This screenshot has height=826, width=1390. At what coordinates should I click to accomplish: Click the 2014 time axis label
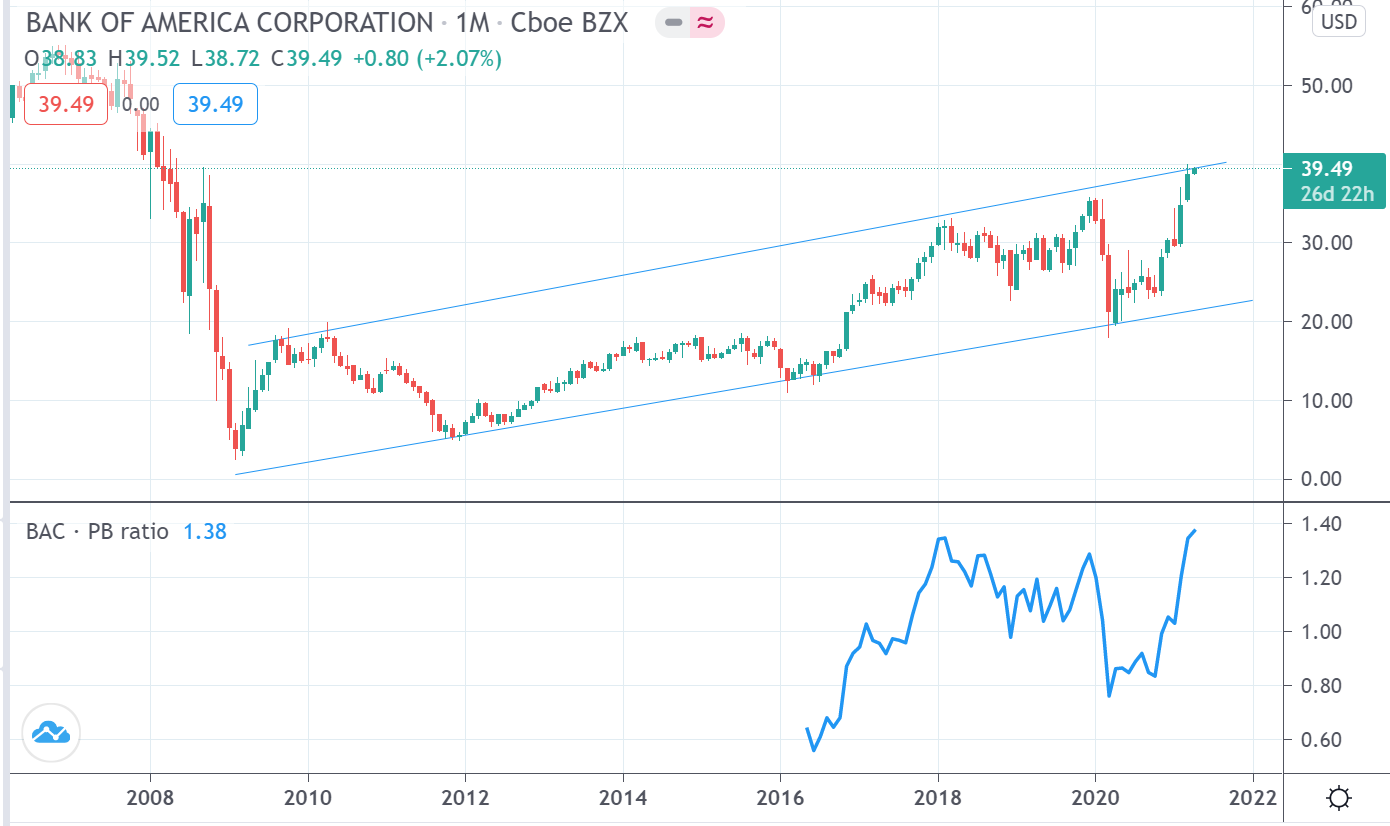coord(623,798)
